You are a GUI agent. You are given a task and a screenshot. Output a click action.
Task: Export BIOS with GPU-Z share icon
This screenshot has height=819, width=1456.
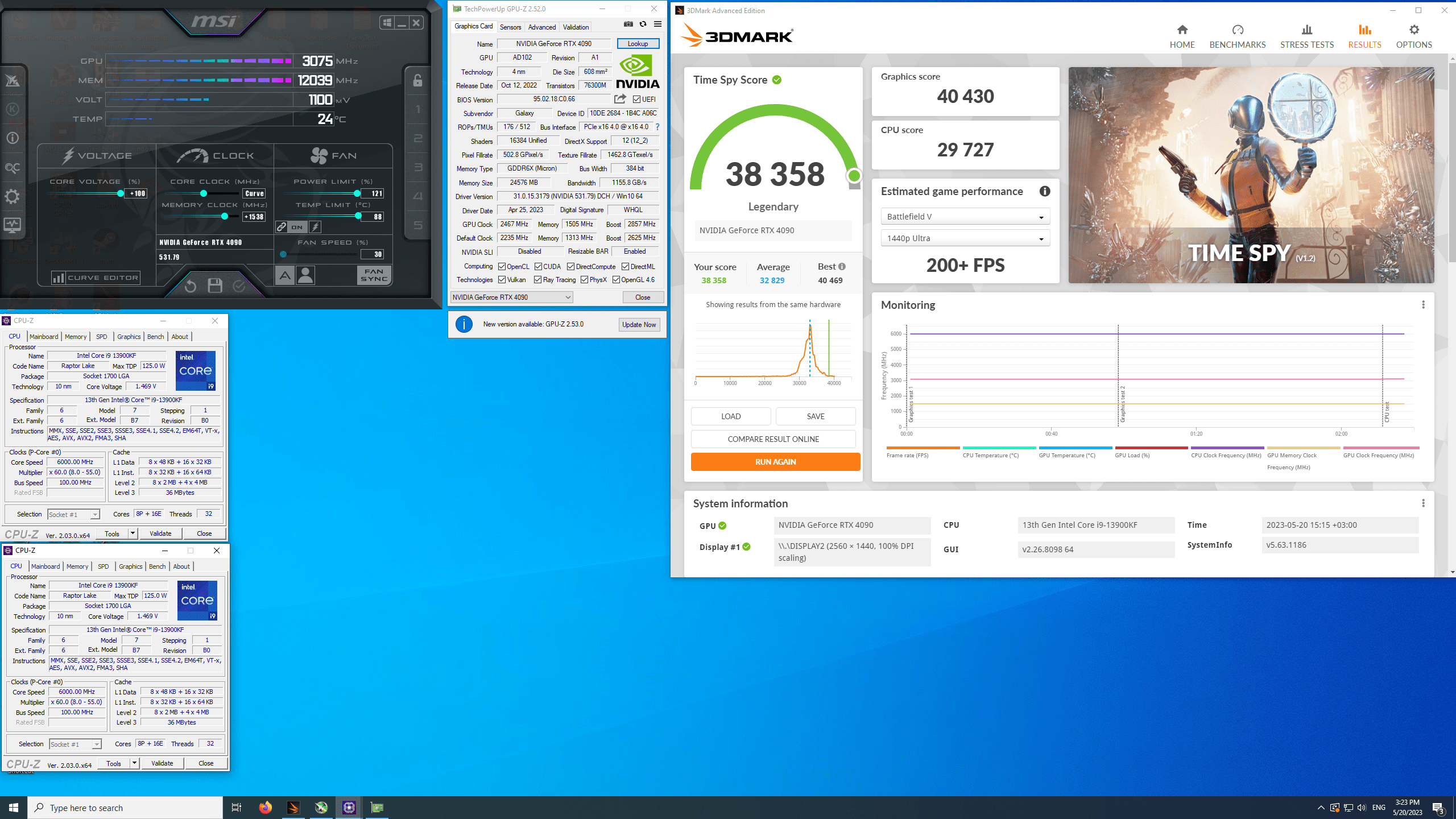pyautogui.click(x=620, y=99)
